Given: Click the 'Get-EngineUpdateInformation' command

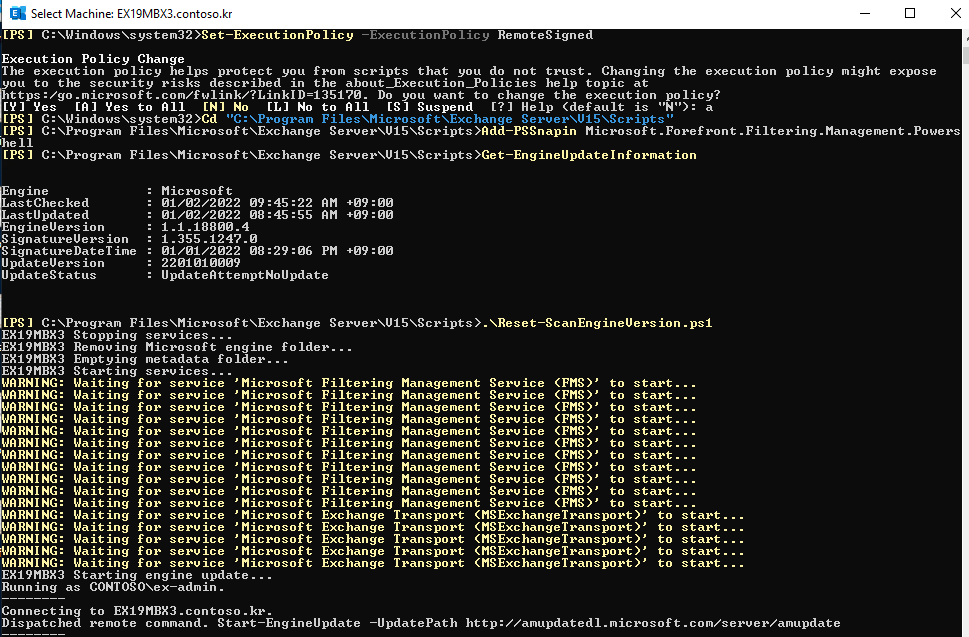Looking at the screenshot, I should [x=589, y=155].
